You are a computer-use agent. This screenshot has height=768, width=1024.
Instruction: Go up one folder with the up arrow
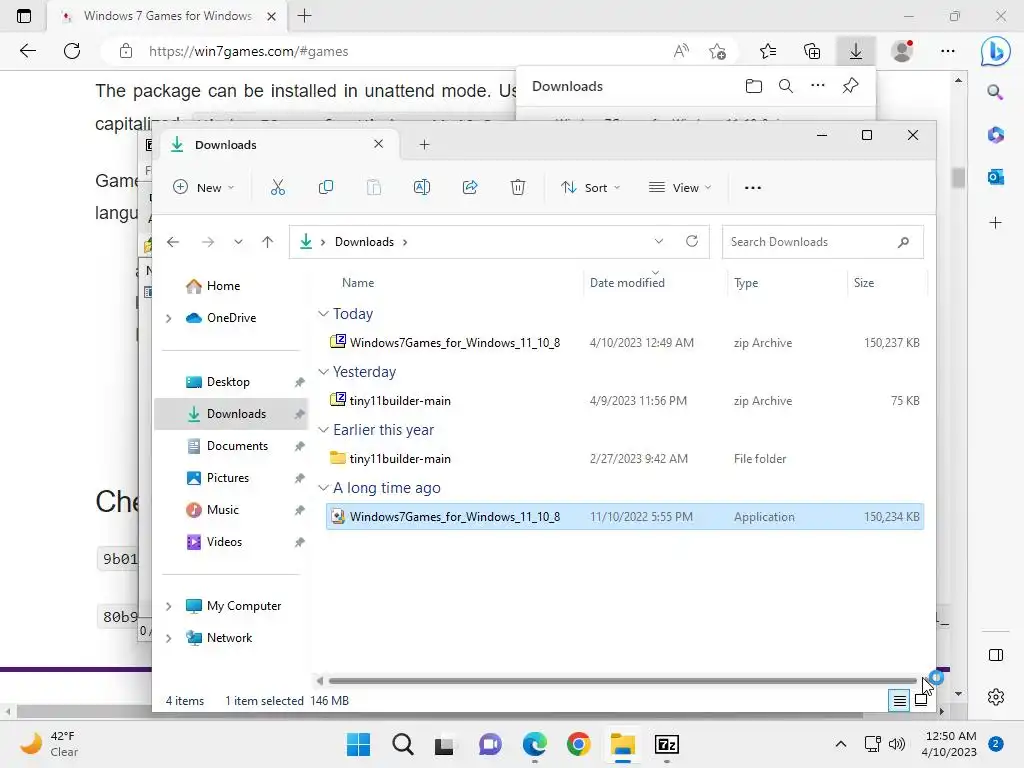coord(267,242)
